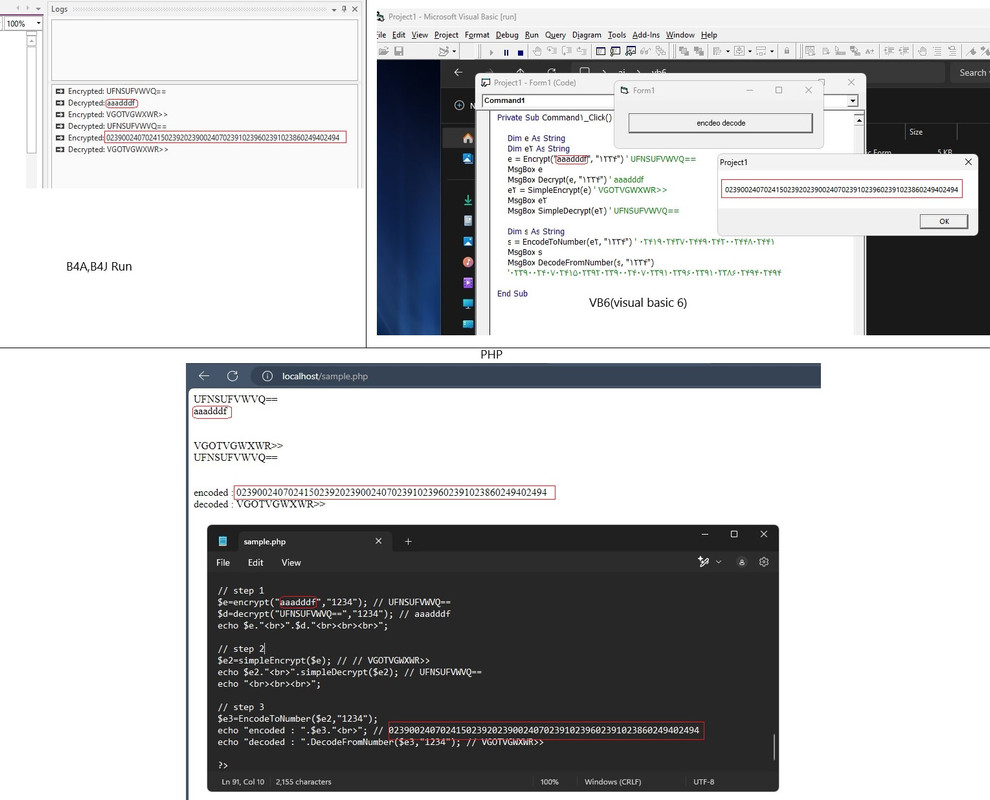Click VB6 code window scrollbar up arrow
990x800 pixels.
[x=859, y=120]
